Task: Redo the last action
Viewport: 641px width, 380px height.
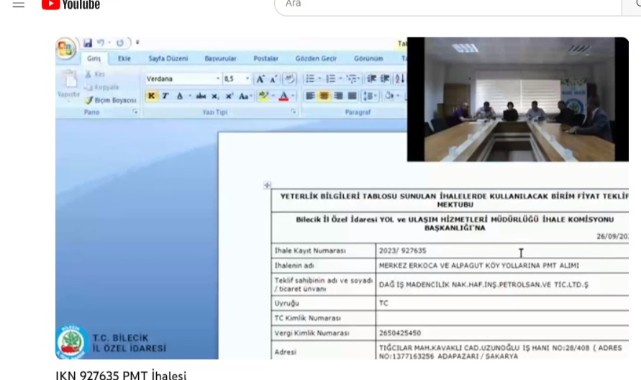Action: [120, 42]
